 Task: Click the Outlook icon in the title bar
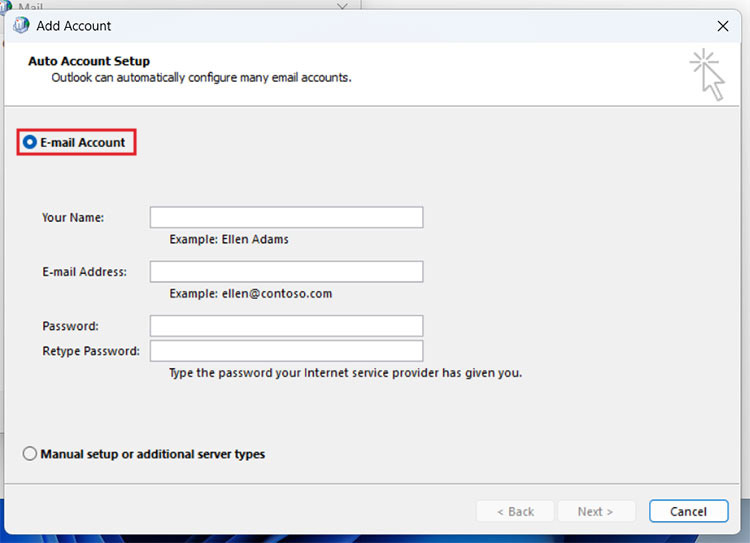click(x=21, y=25)
